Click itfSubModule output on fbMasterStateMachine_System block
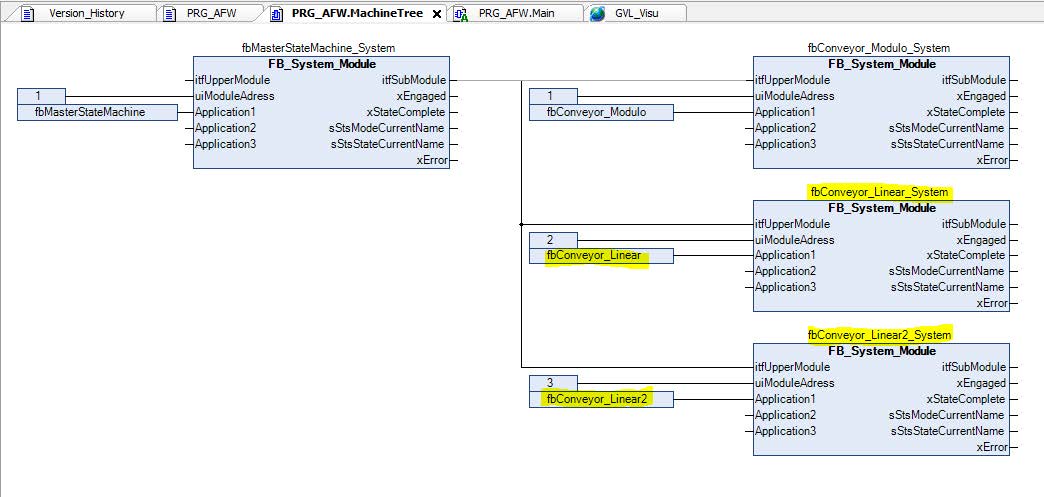This screenshot has height=497, width=1044. (x=414, y=80)
